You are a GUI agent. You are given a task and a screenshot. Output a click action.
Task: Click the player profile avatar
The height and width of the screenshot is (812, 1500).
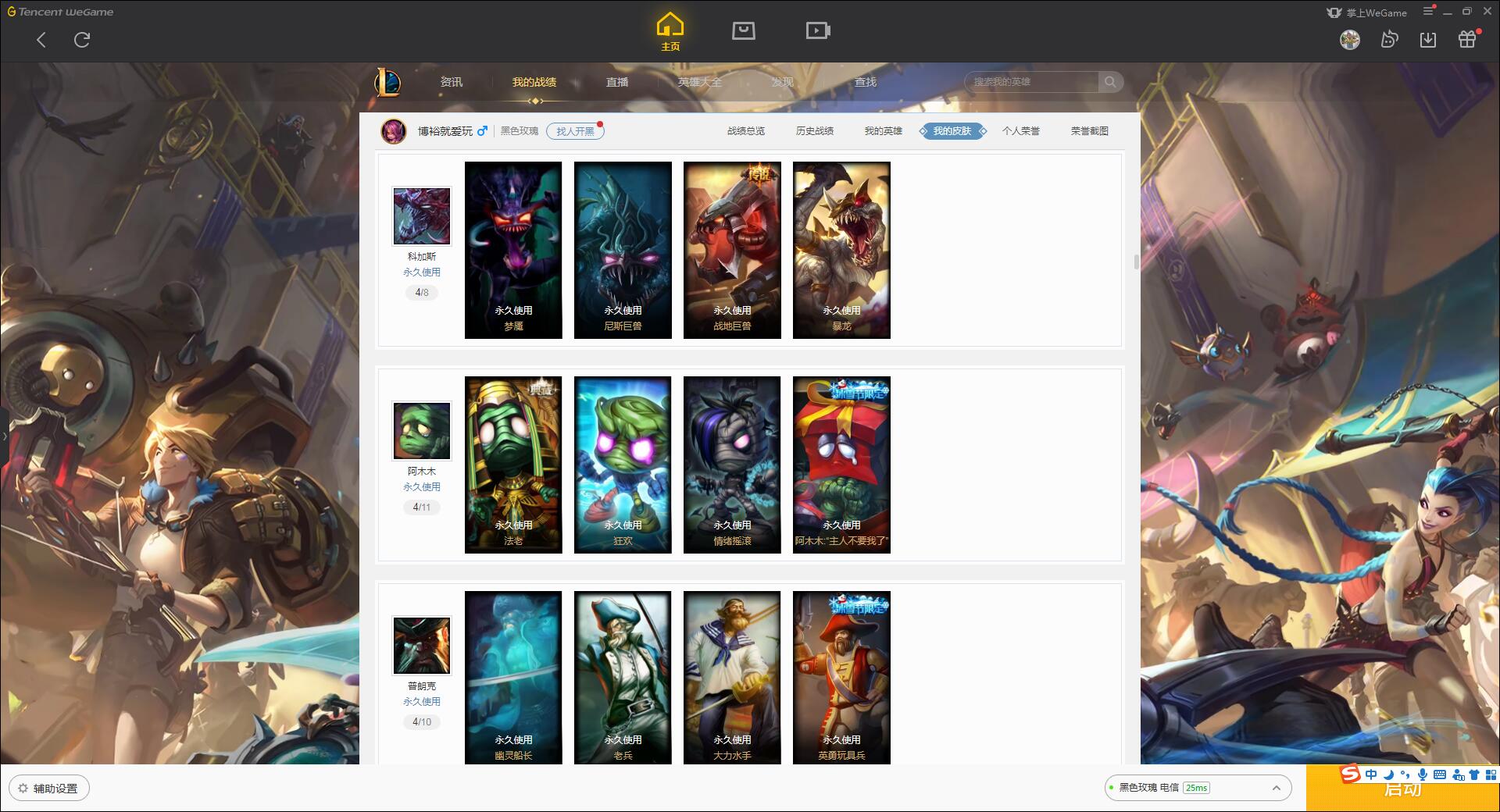(394, 131)
